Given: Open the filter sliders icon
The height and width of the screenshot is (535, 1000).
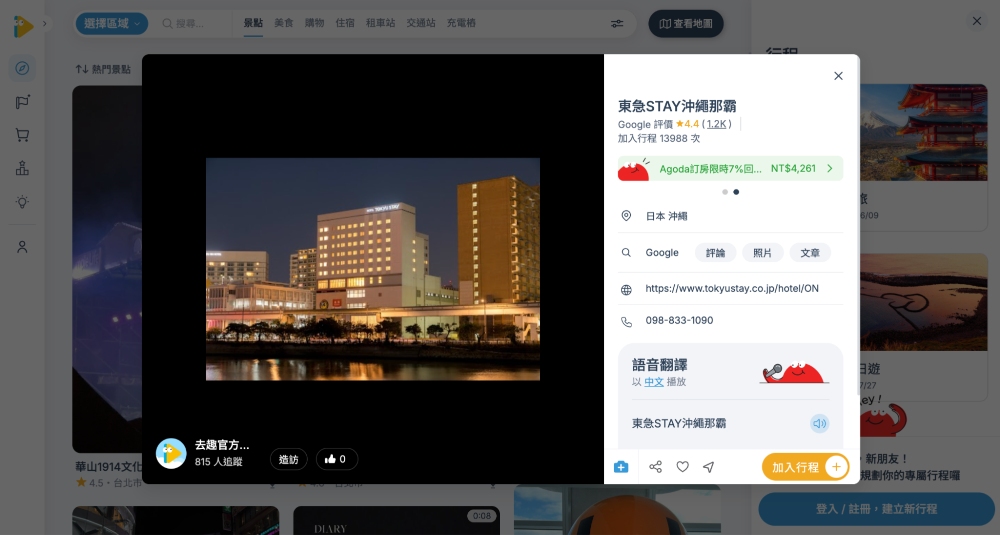Looking at the screenshot, I should pos(617,24).
